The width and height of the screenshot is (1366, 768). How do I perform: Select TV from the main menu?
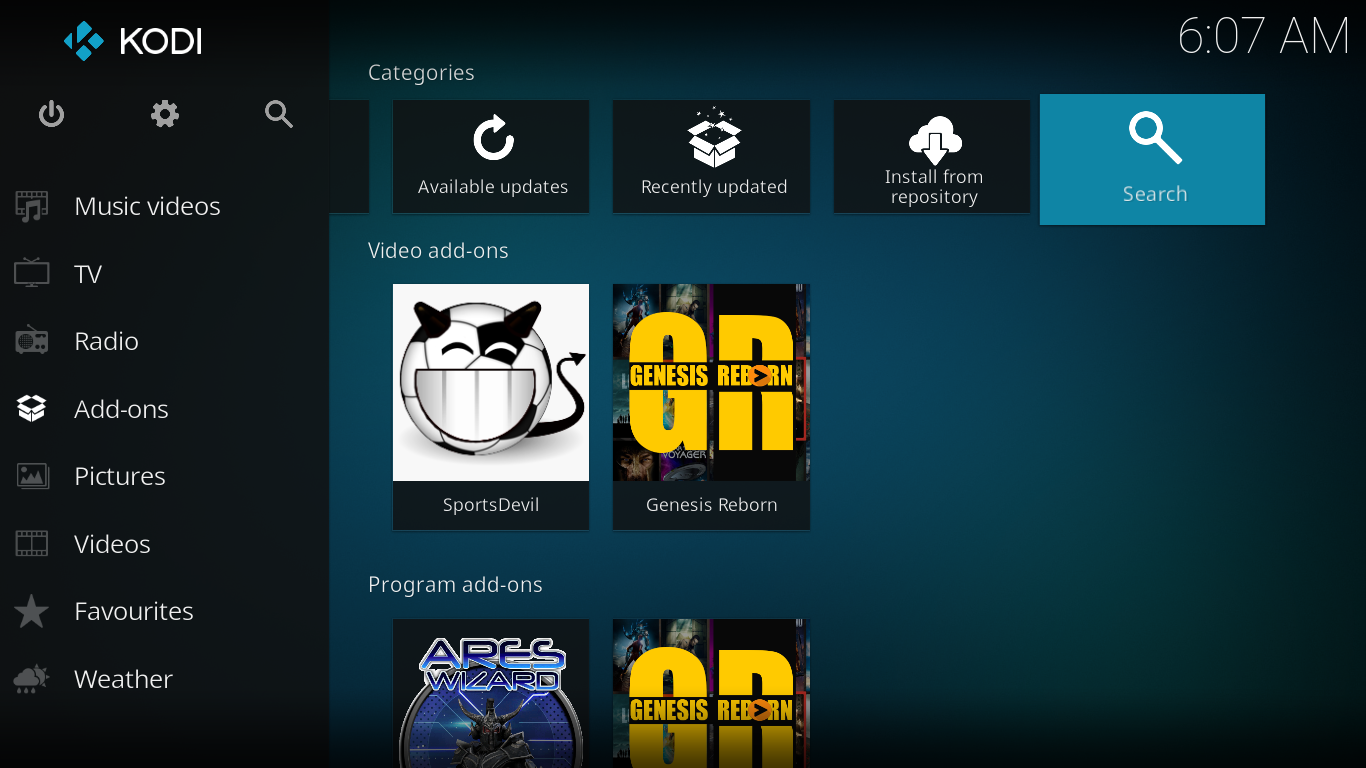pyautogui.click(x=88, y=274)
